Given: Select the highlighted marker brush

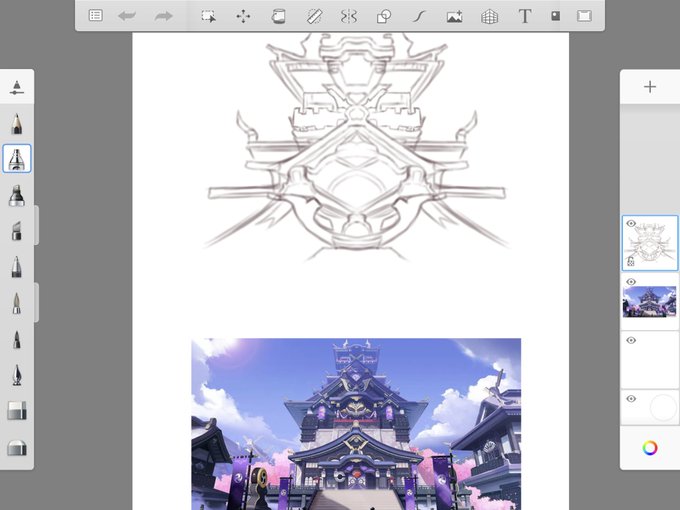Looking at the screenshot, I should point(17,159).
